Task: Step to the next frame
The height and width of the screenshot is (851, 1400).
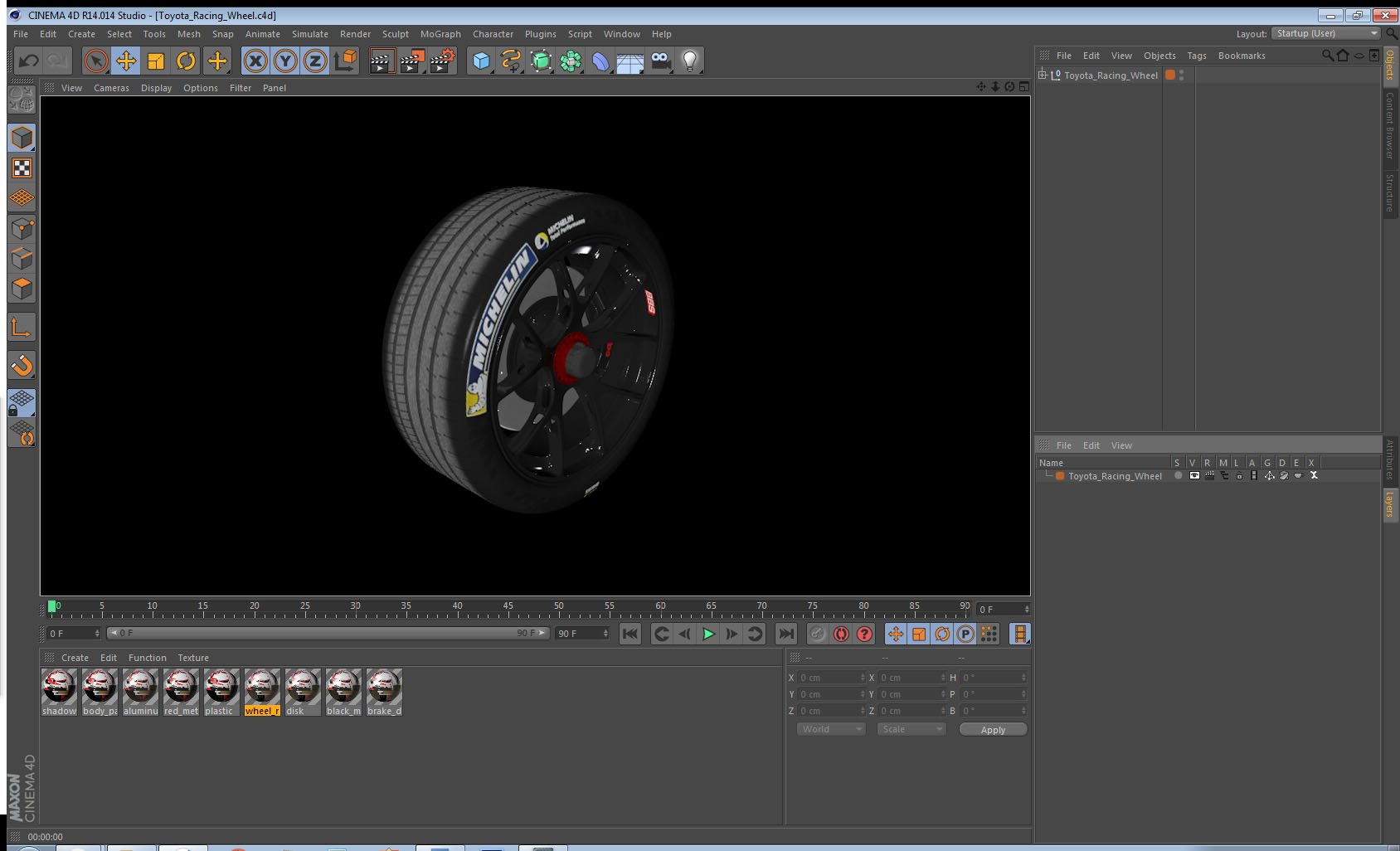Action: (732, 634)
